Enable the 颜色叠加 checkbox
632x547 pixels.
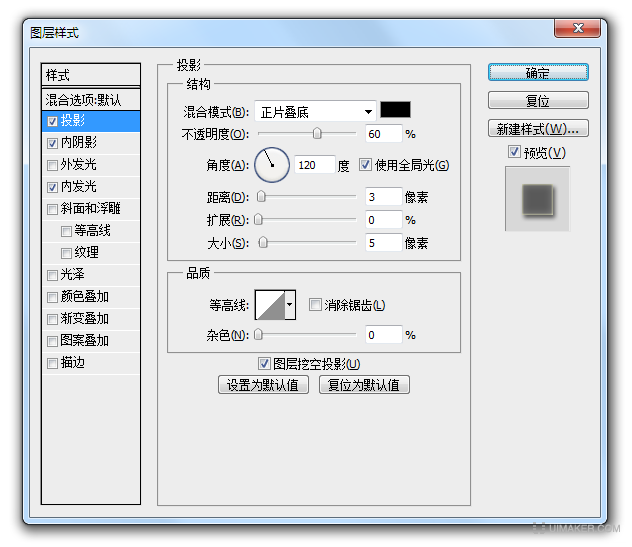(x=52, y=297)
